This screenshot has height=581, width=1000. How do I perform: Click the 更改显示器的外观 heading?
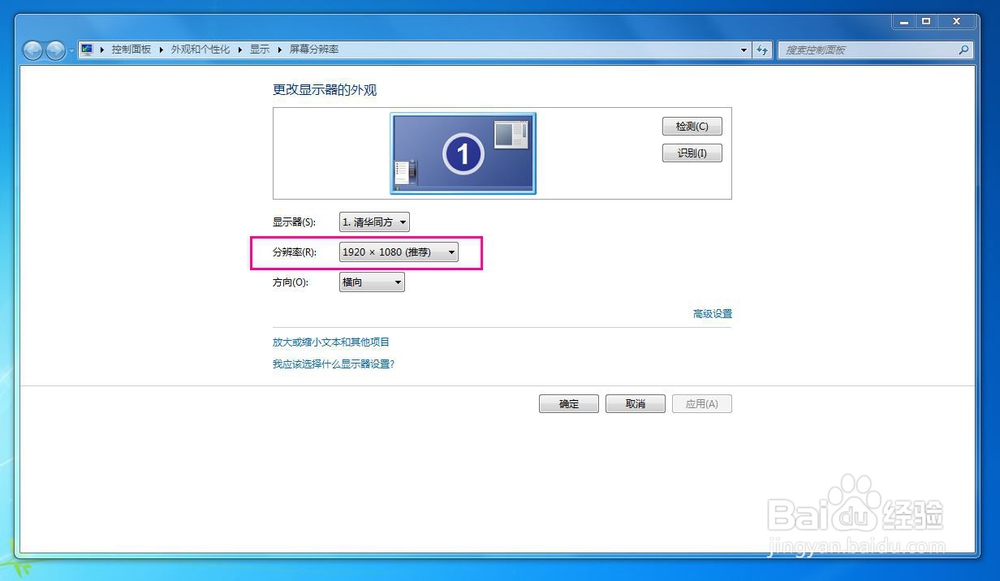pyautogui.click(x=325, y=90)
